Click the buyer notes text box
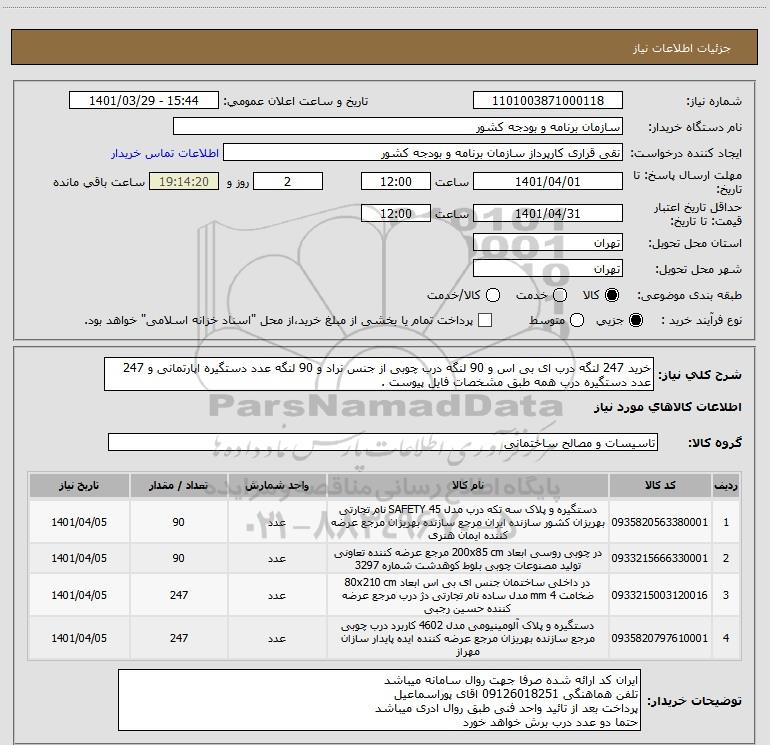Viewport: 770px width, 745px height. [380, 700]
